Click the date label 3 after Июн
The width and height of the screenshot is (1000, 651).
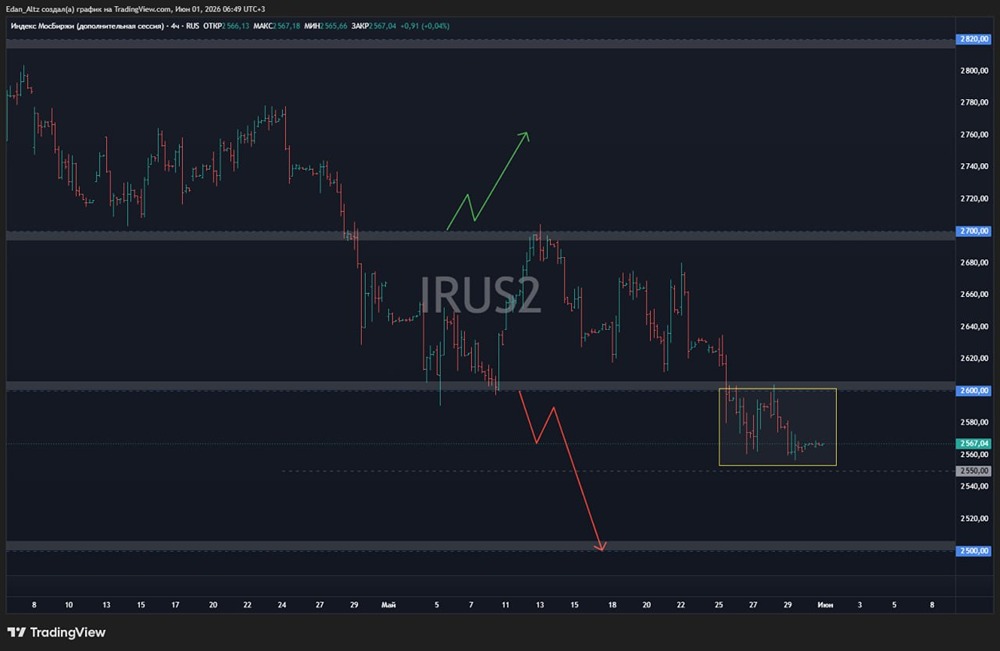pyautogui.click(x=860, y=604)
